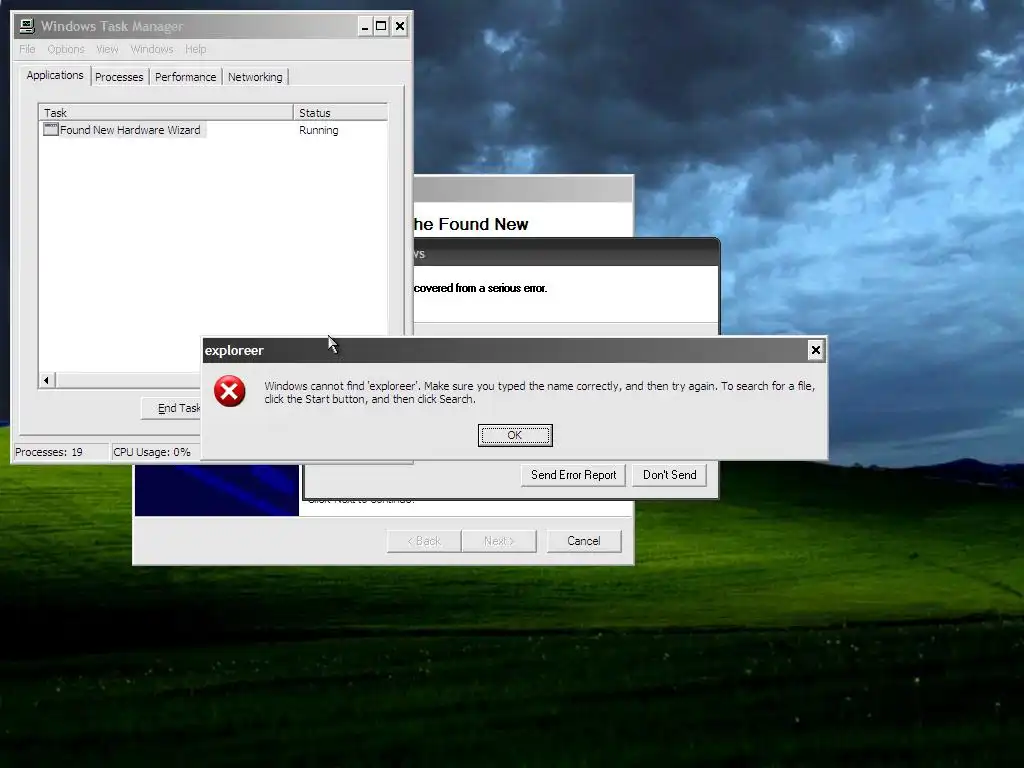Maximize the Windows Task Manager window
This screenshot has height=768, width=1024.
coord(381,26)
